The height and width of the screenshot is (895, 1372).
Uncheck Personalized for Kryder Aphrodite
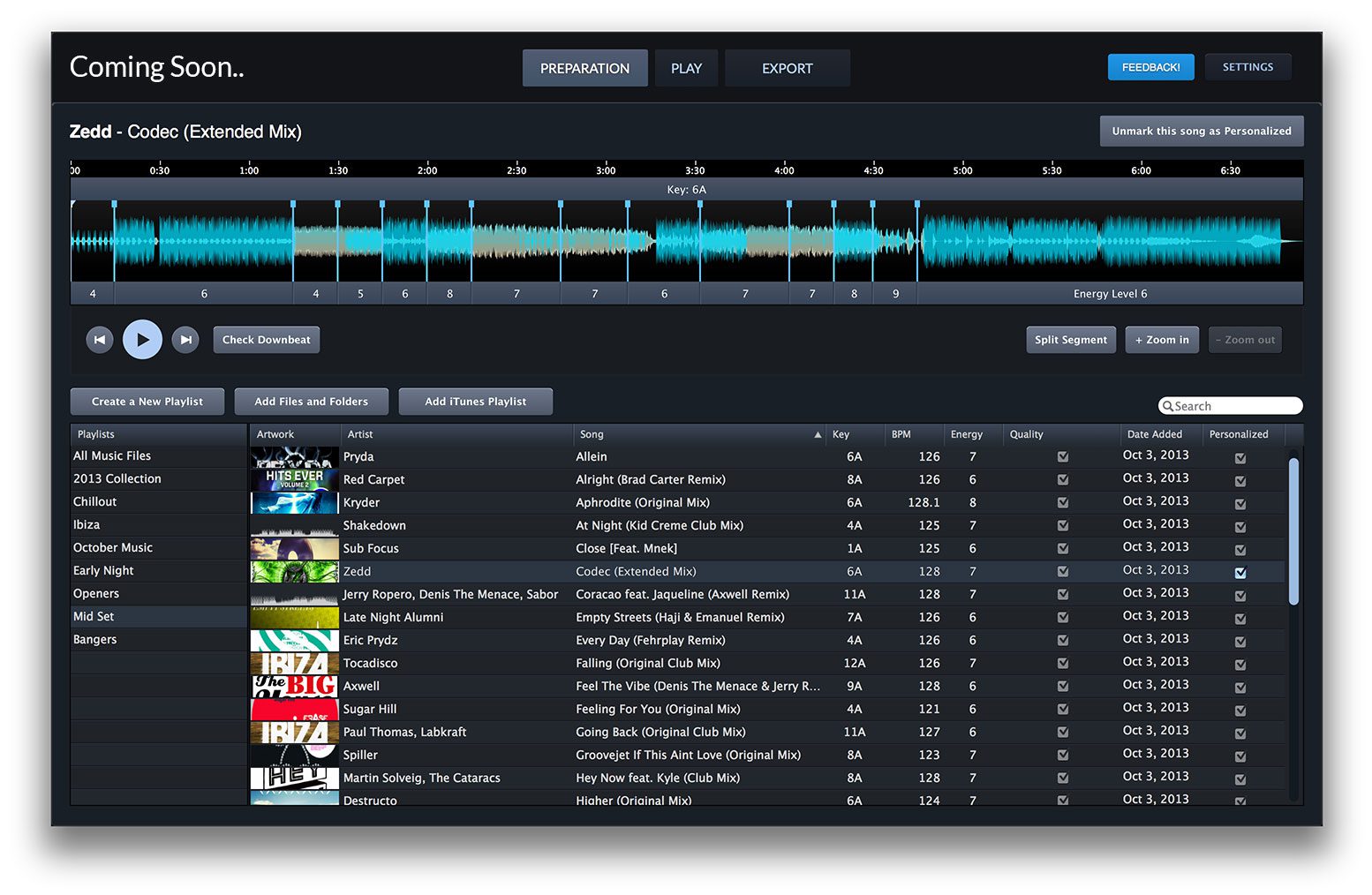[1240, 504]
